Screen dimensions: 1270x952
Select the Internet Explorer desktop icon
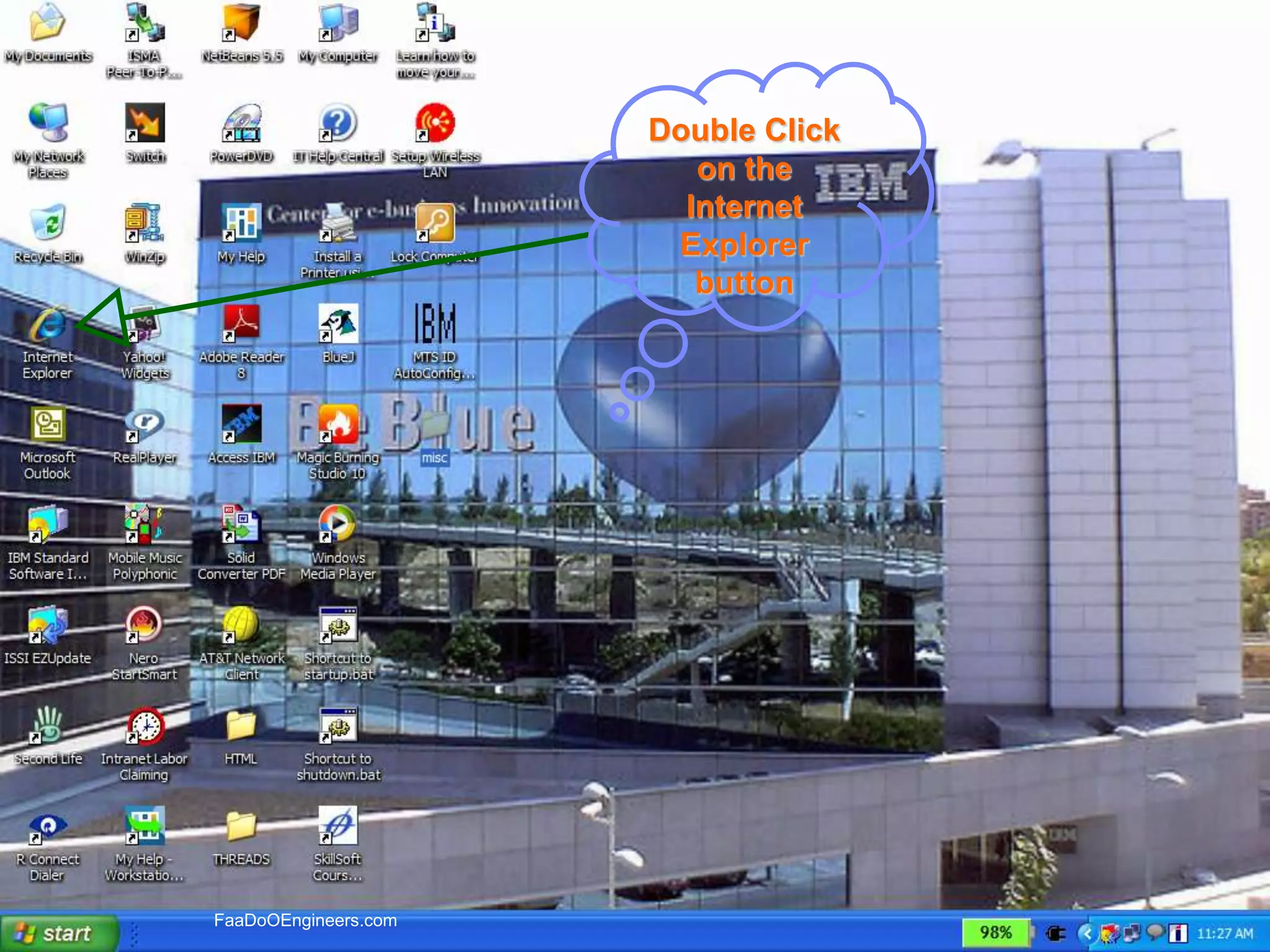coord(48,324)
